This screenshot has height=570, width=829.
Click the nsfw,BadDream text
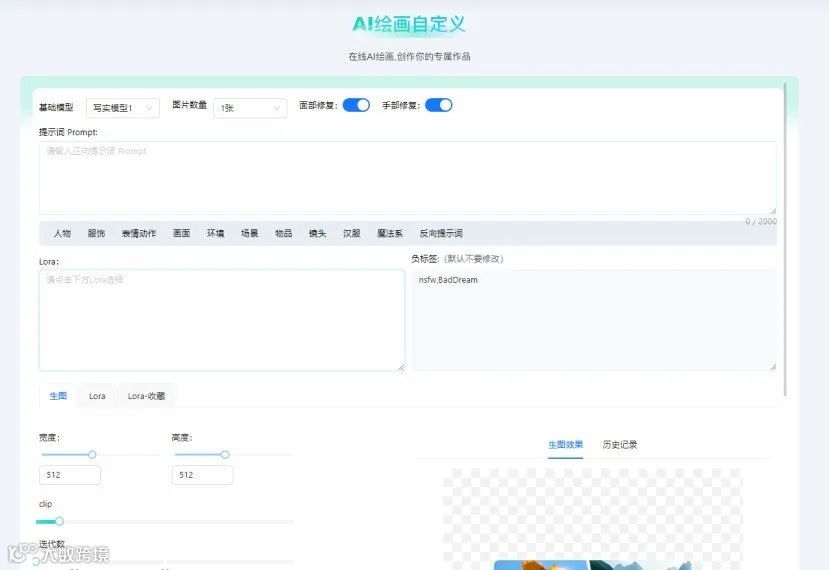tap(448, 280)
